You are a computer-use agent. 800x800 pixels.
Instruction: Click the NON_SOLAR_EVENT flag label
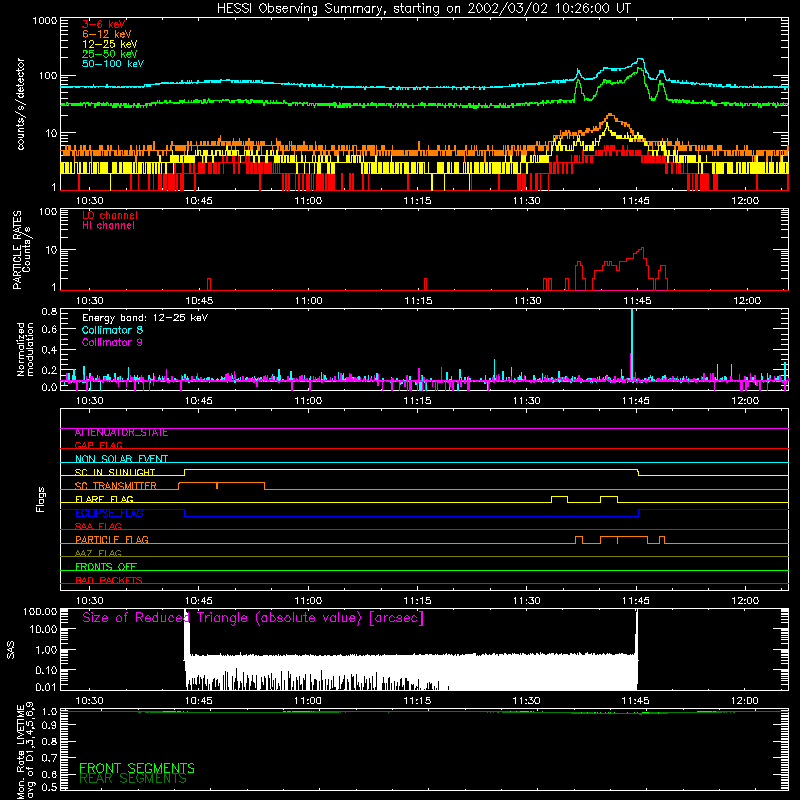[x=121, y=459]
